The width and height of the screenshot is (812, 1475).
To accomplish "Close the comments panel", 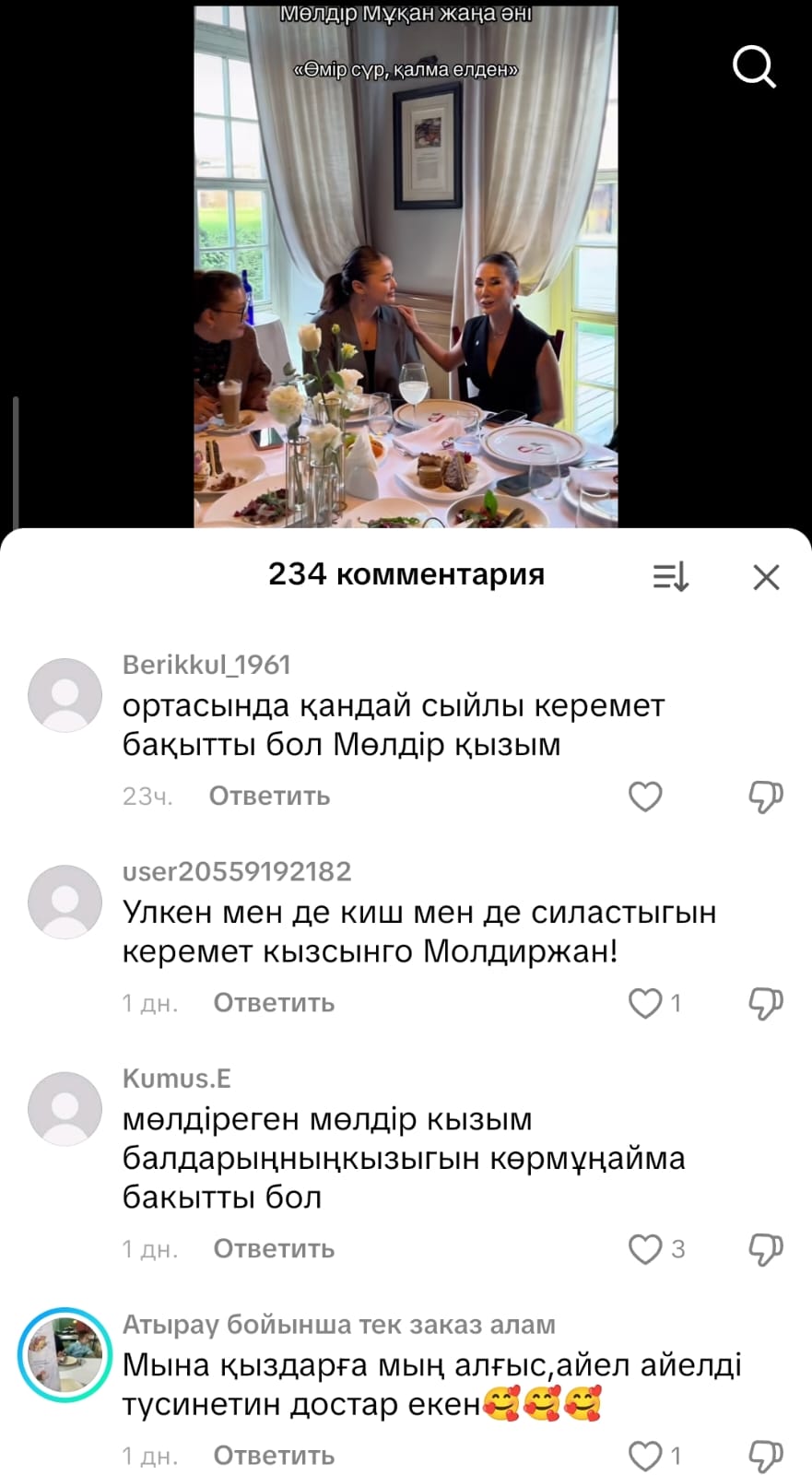I will (766, 577).
